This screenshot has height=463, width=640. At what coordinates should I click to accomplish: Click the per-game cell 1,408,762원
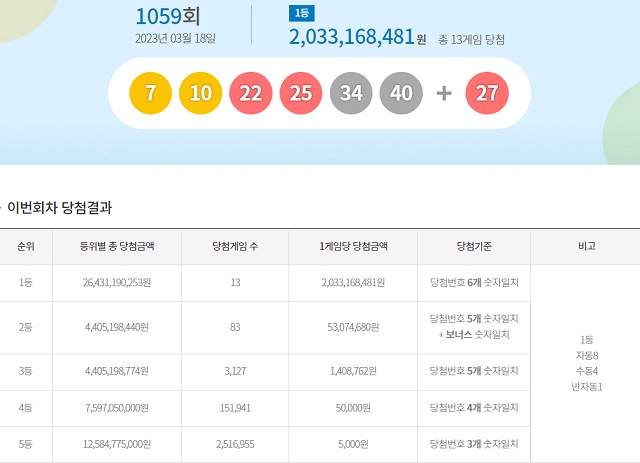(x=353, y=371)
